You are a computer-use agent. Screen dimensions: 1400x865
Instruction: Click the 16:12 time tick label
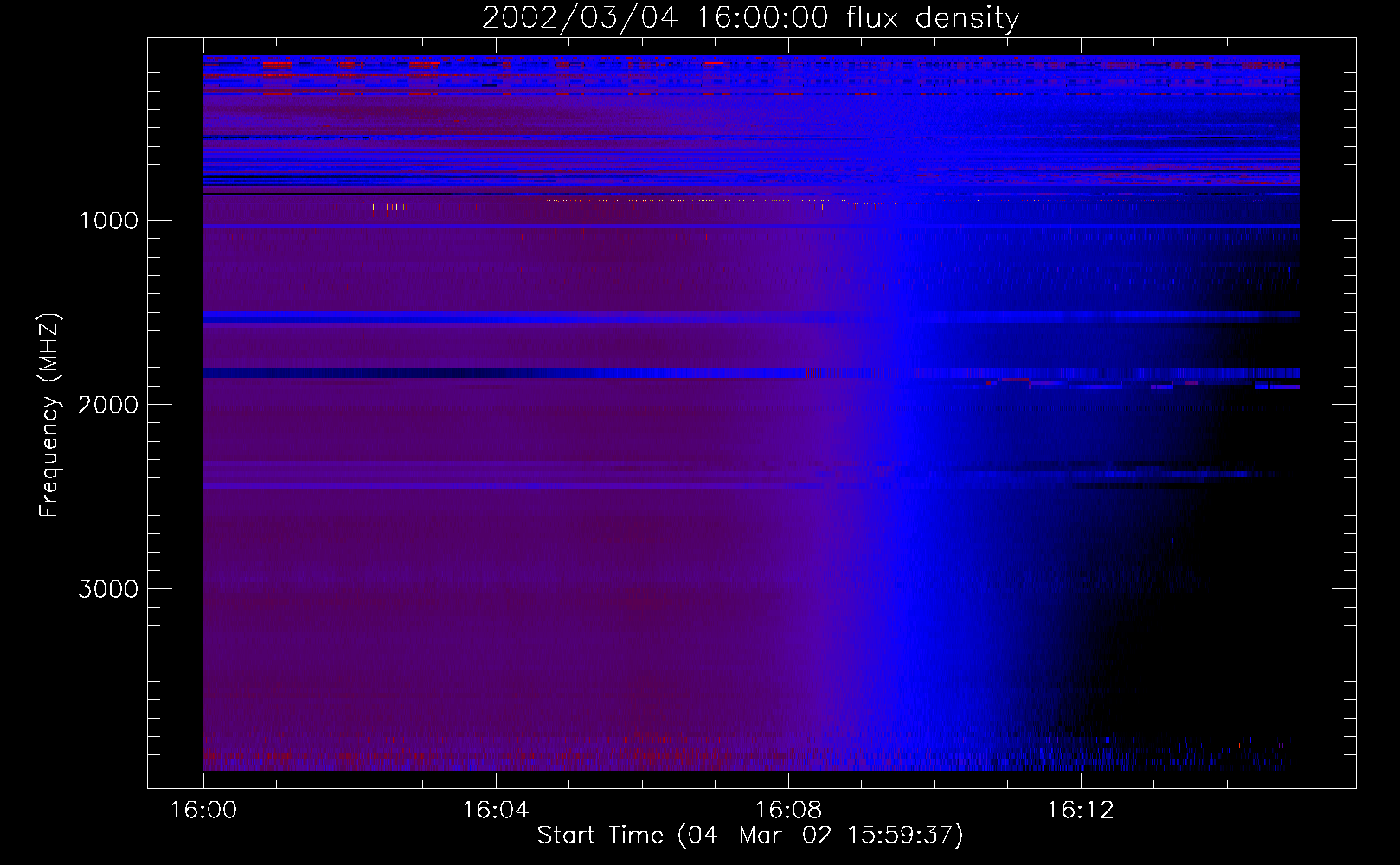[1081, 811]
